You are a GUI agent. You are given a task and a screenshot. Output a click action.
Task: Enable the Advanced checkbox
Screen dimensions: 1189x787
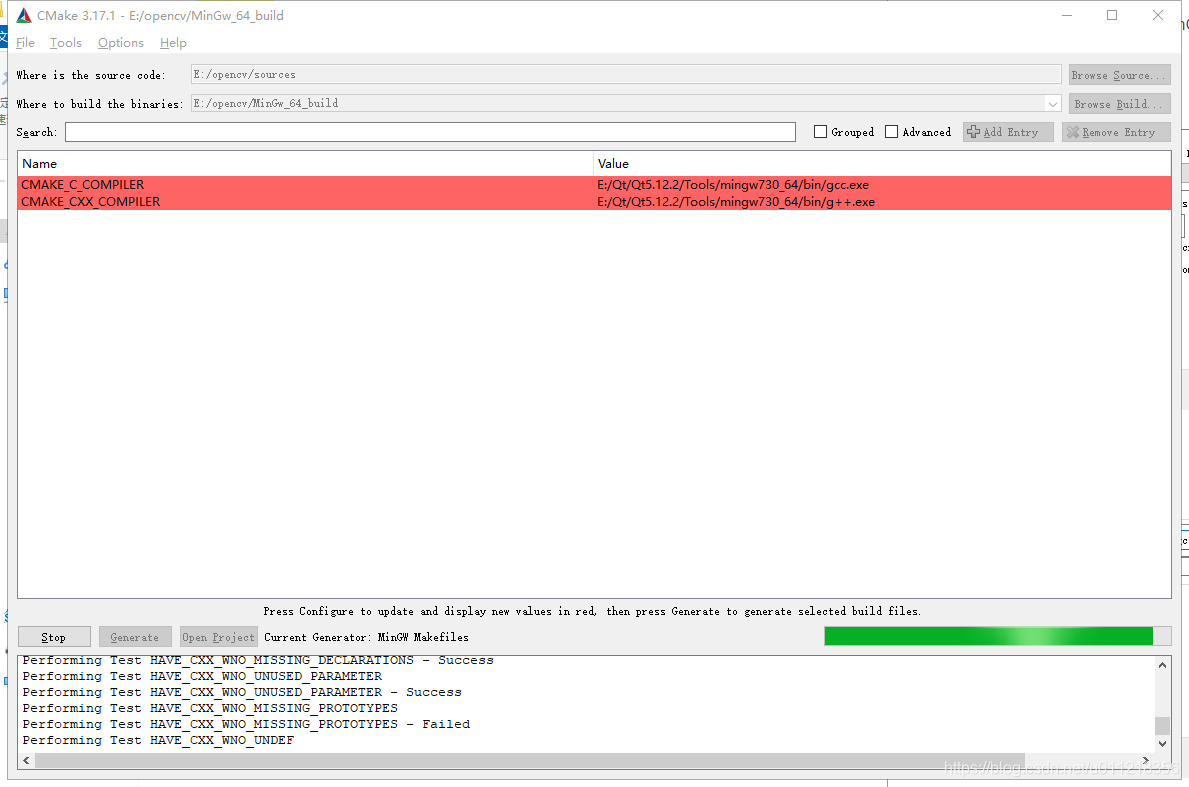coord(892,132)
